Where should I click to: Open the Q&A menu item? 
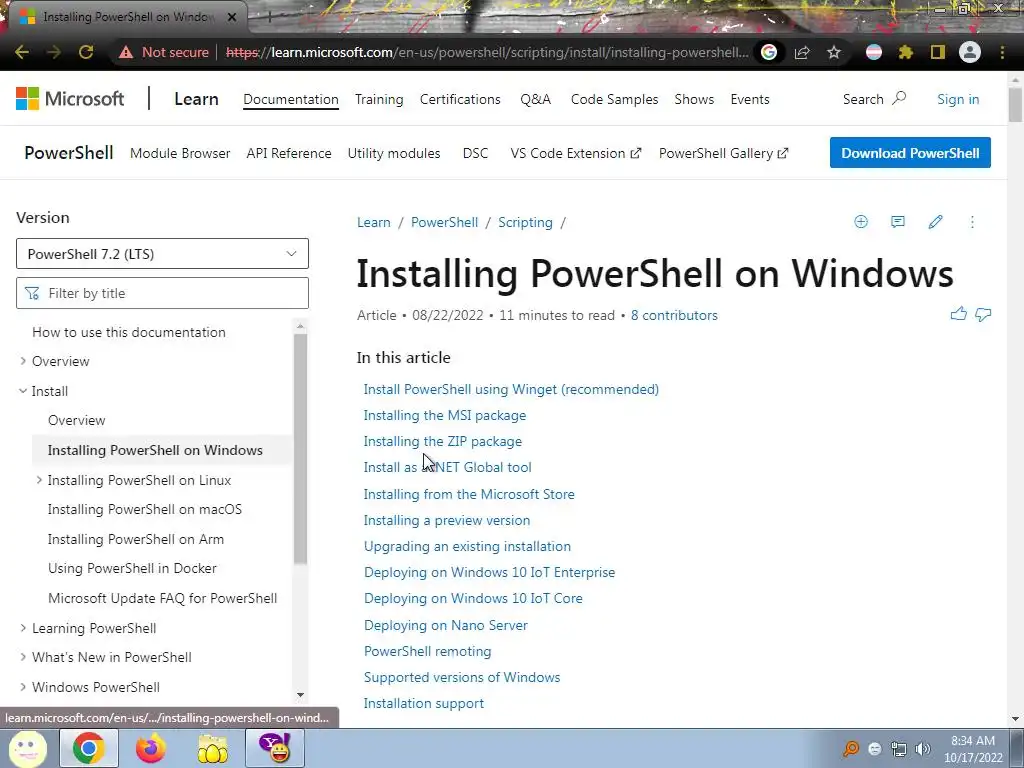(536, 99)
